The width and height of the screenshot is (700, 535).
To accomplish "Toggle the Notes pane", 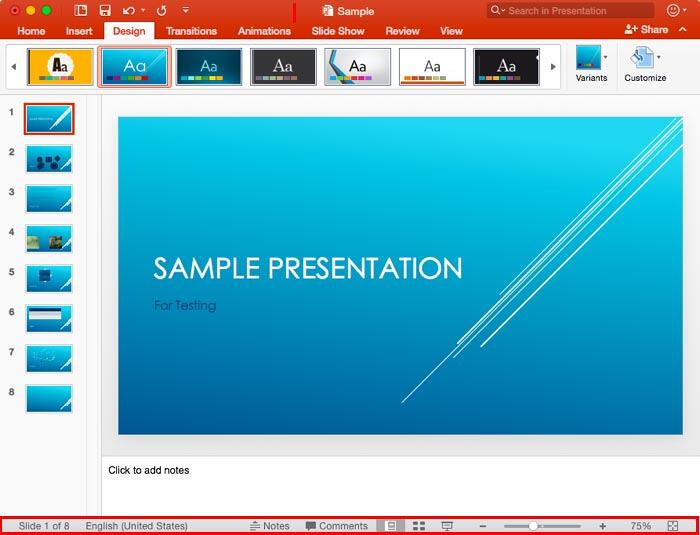I will (270, 526).
